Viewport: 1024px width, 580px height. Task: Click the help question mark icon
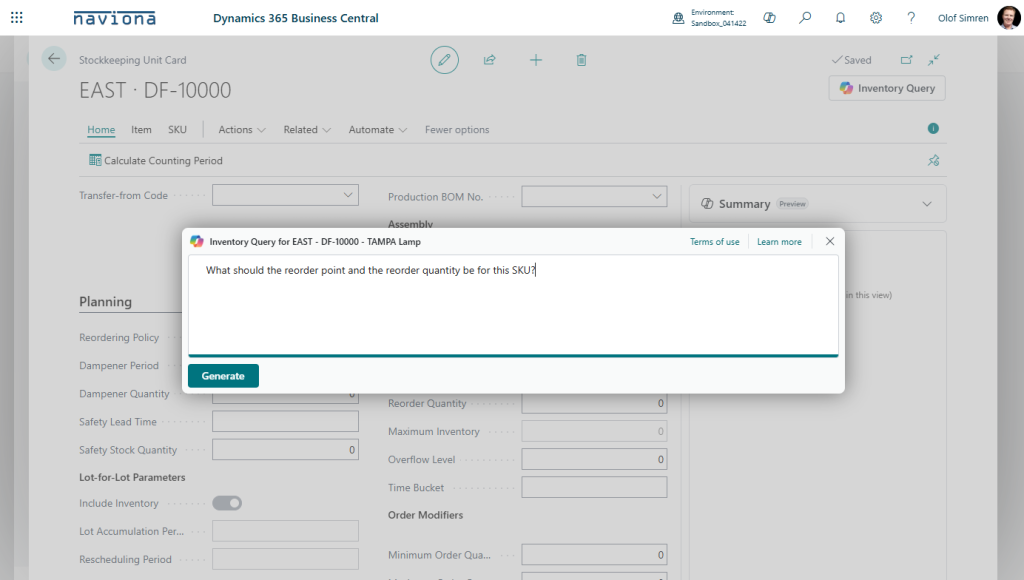pos(911,18)
